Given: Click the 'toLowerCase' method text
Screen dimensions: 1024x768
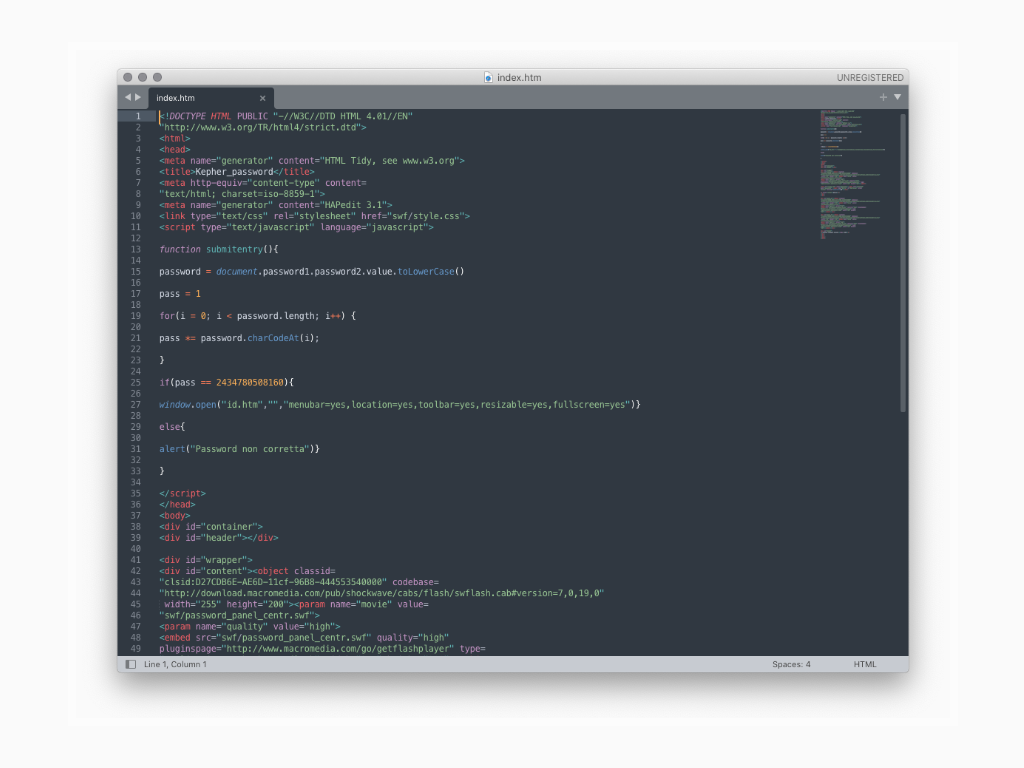Looking at the screenshot, I should pos(426,272).
